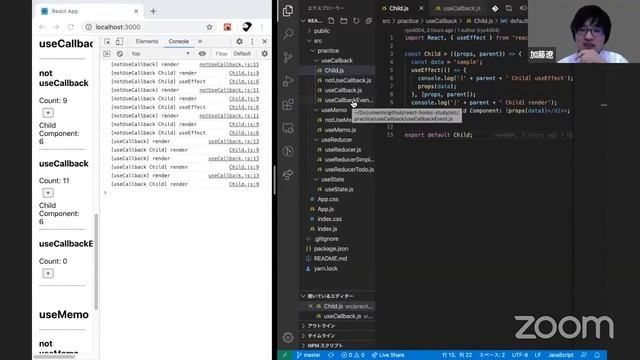Toggle the console sidebar icon
This screenshot has width=640, height=360.
[x=107, y=54]
